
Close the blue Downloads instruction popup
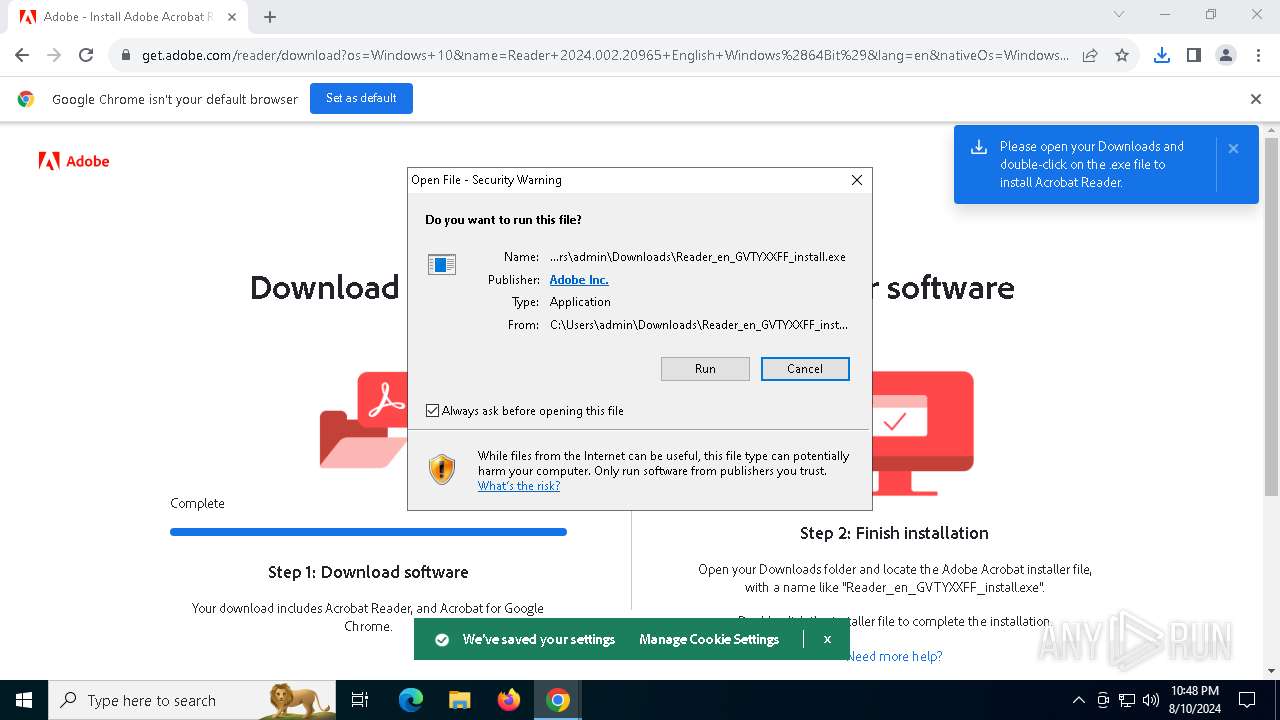tap(1233, 148)
